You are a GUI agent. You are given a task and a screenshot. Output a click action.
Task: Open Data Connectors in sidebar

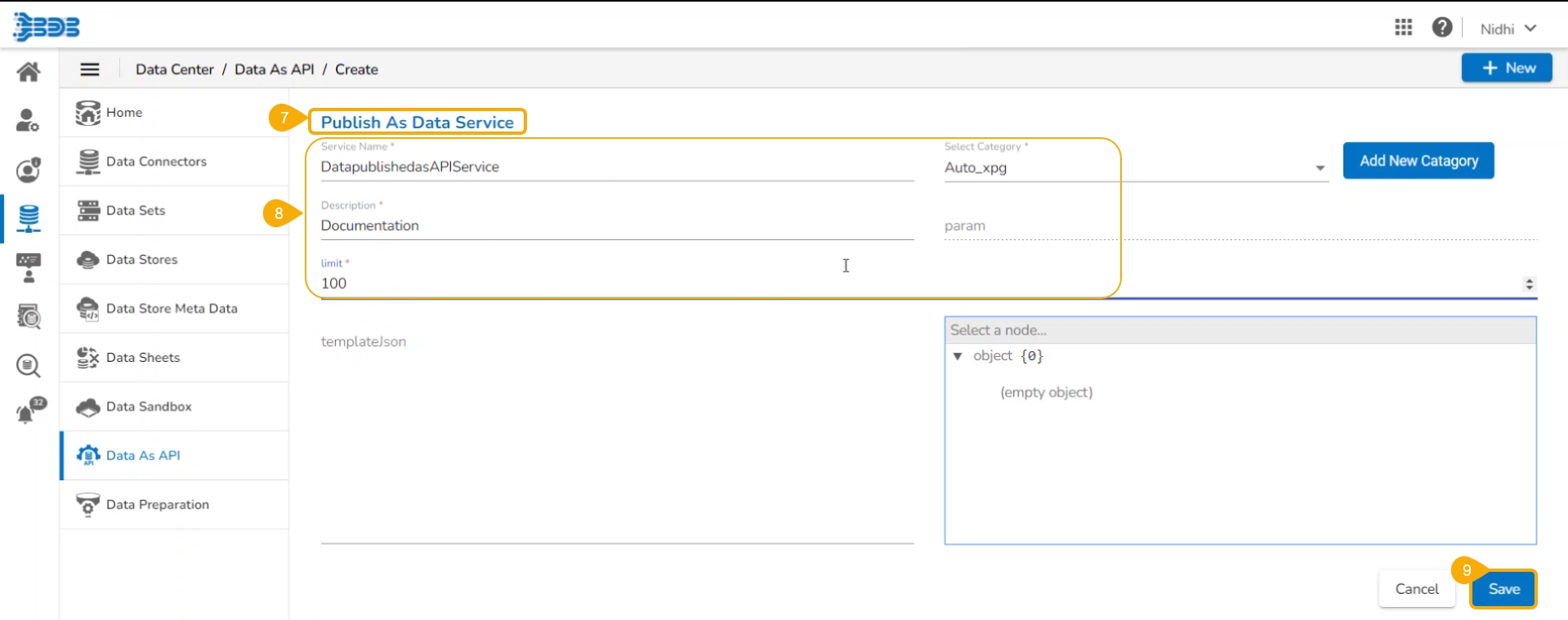pos(156,162)
